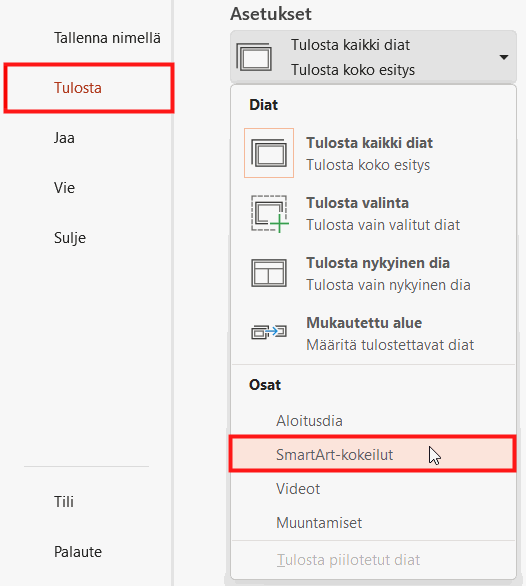
Task: Go to the Vie page
Action: tap(64, 188)
